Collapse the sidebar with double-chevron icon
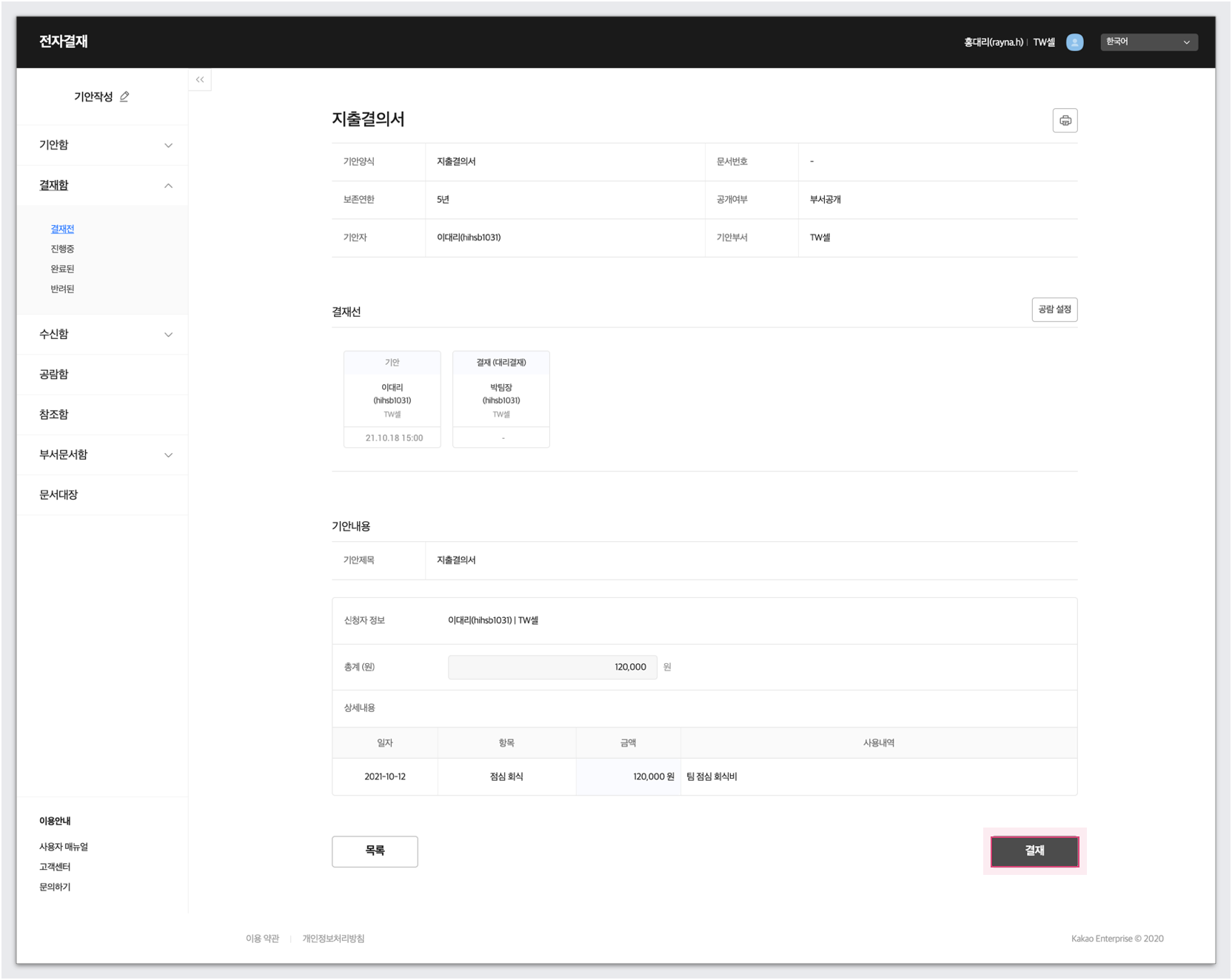The height and width of the screenshot is (980, 1232). [200, 79]
